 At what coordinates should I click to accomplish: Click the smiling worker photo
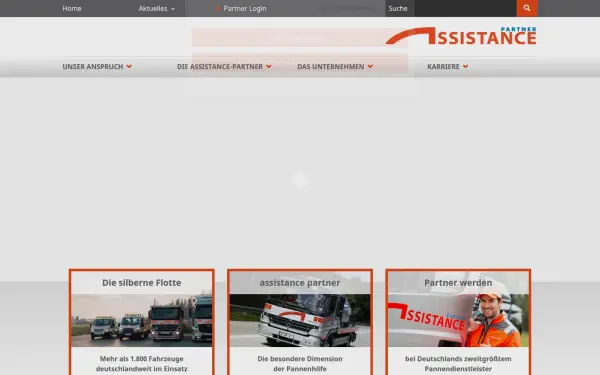click(458, 320)
